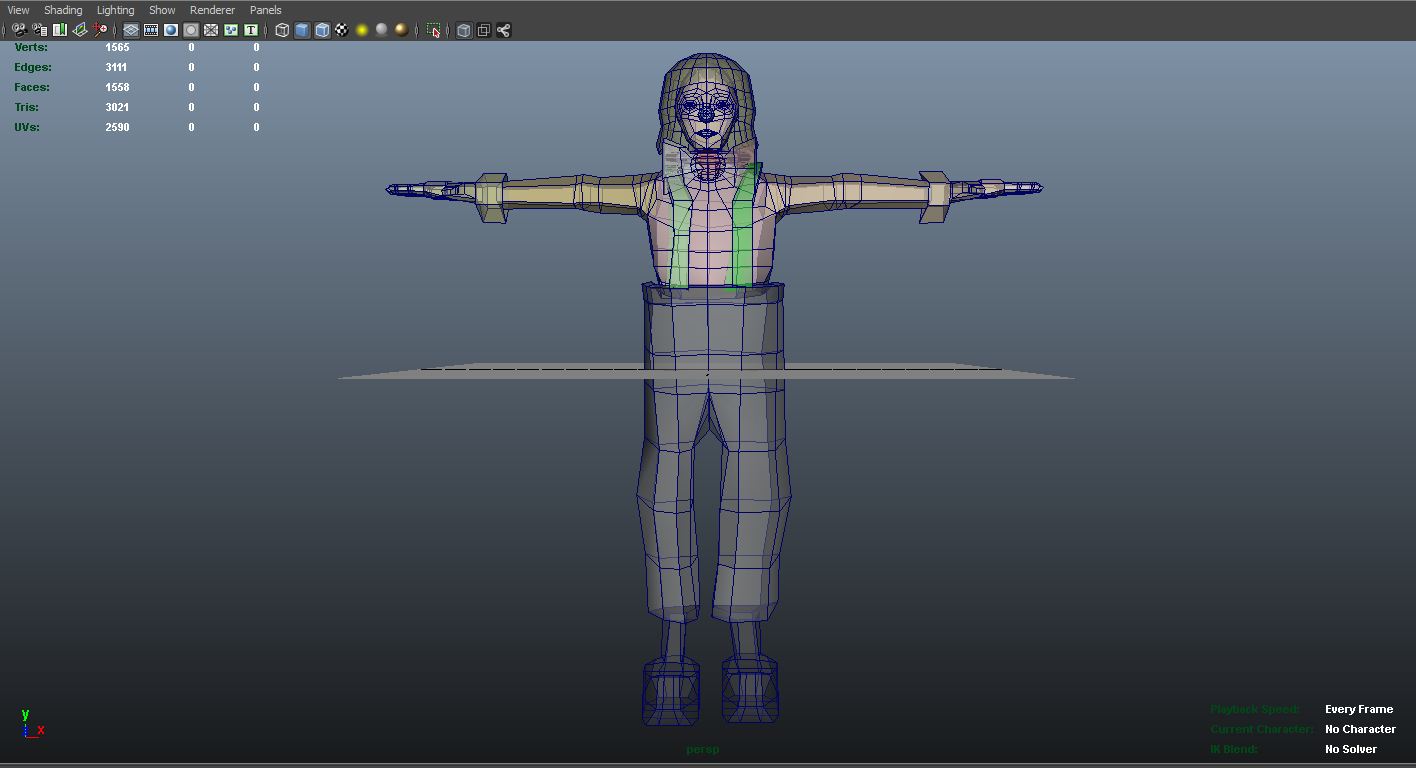
Task: Click the image plane icon
Action: coord(80,30)
